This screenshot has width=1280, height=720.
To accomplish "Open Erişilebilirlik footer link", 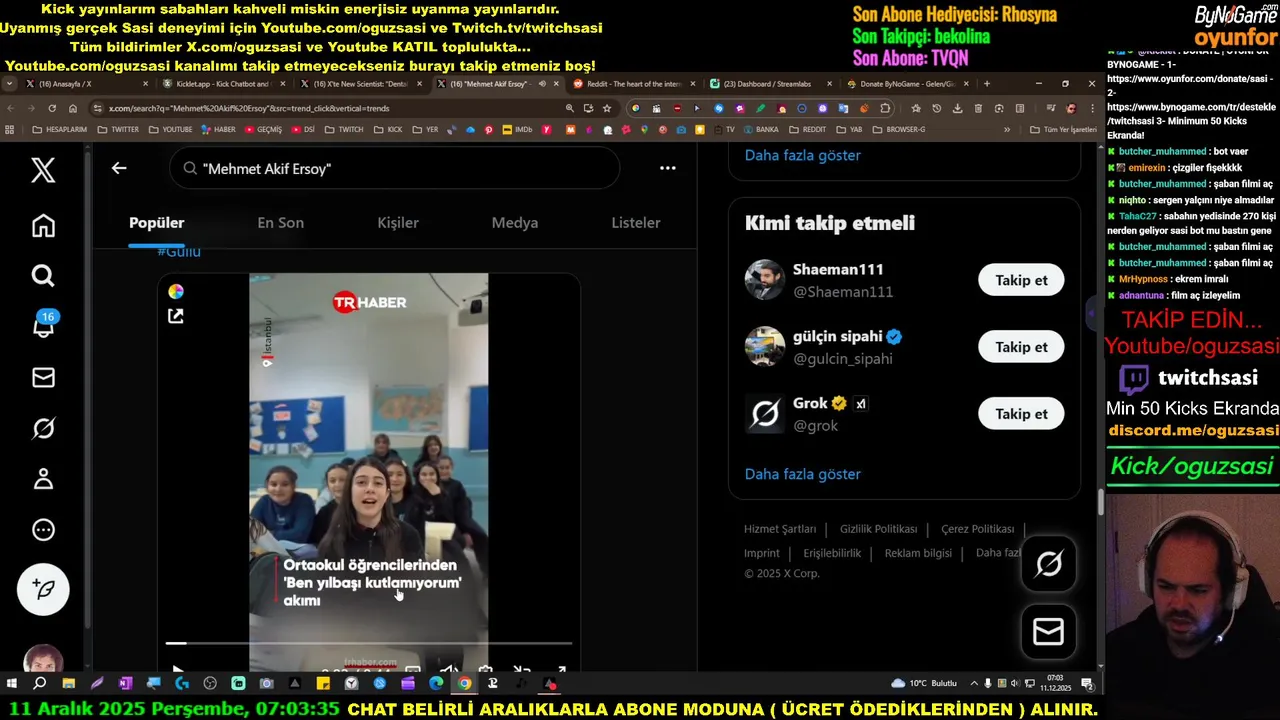I will point(832,553).
